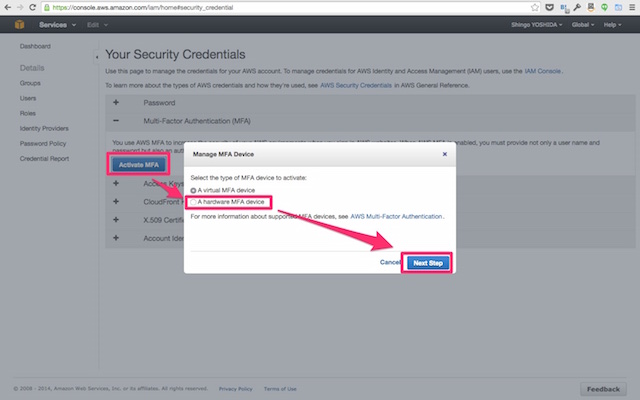This screenshot has width=640, height=400.
Task: Click the Activate MFA button
Action: (139, 165)
